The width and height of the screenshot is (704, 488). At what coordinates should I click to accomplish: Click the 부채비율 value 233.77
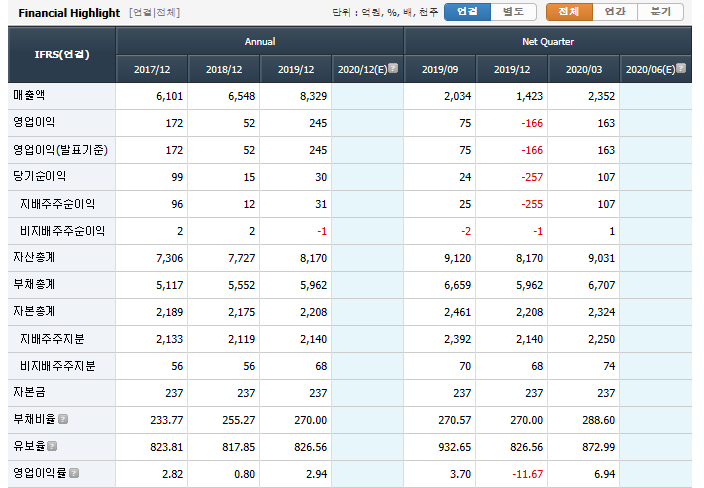point(167,420)
